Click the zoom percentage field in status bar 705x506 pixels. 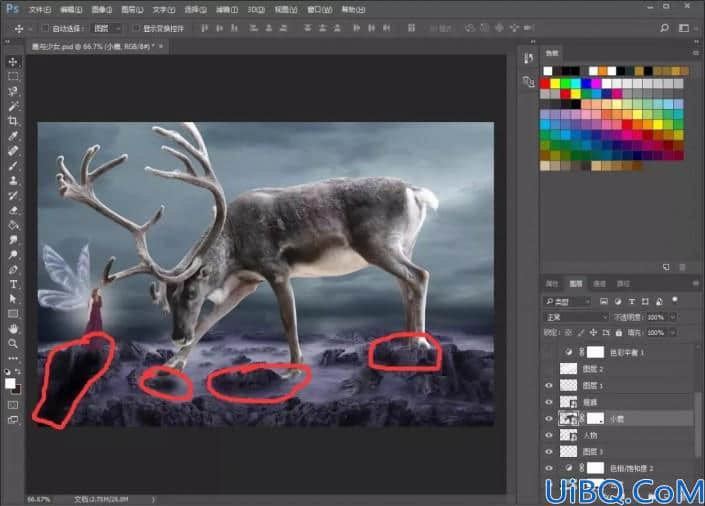(x=39, y=499)
